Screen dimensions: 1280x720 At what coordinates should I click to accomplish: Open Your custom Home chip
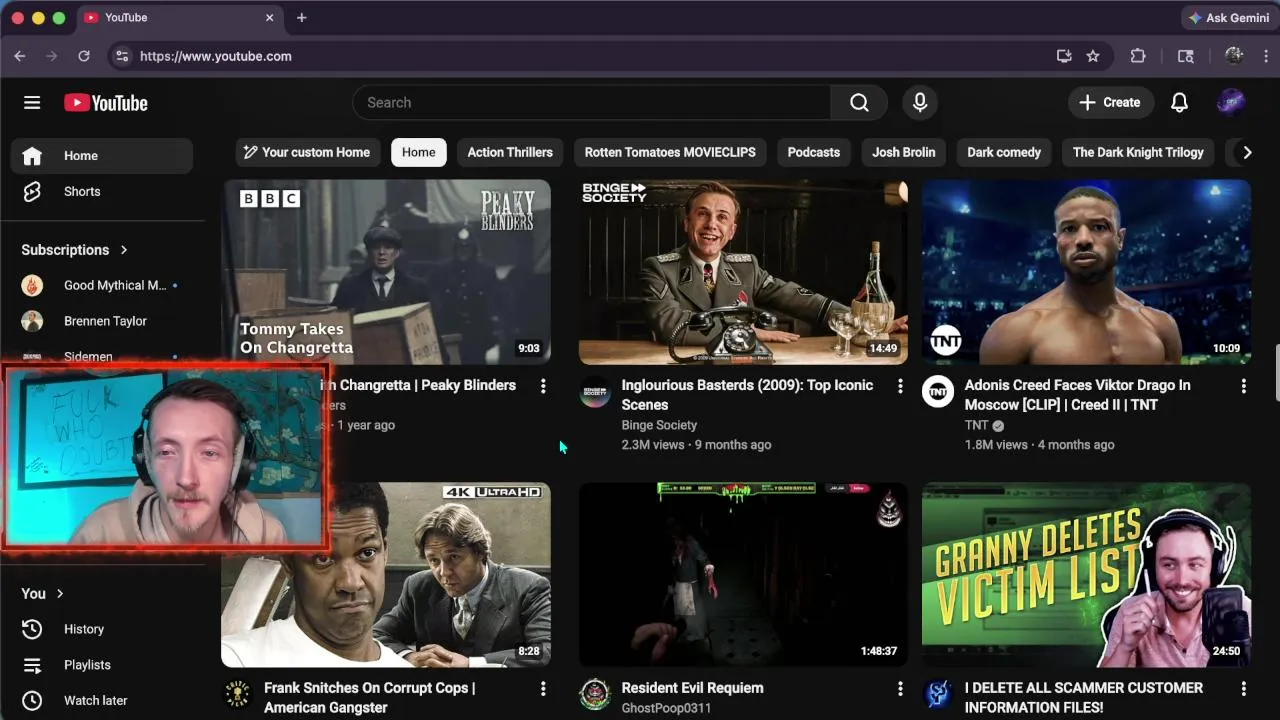[x=308, y=152]
